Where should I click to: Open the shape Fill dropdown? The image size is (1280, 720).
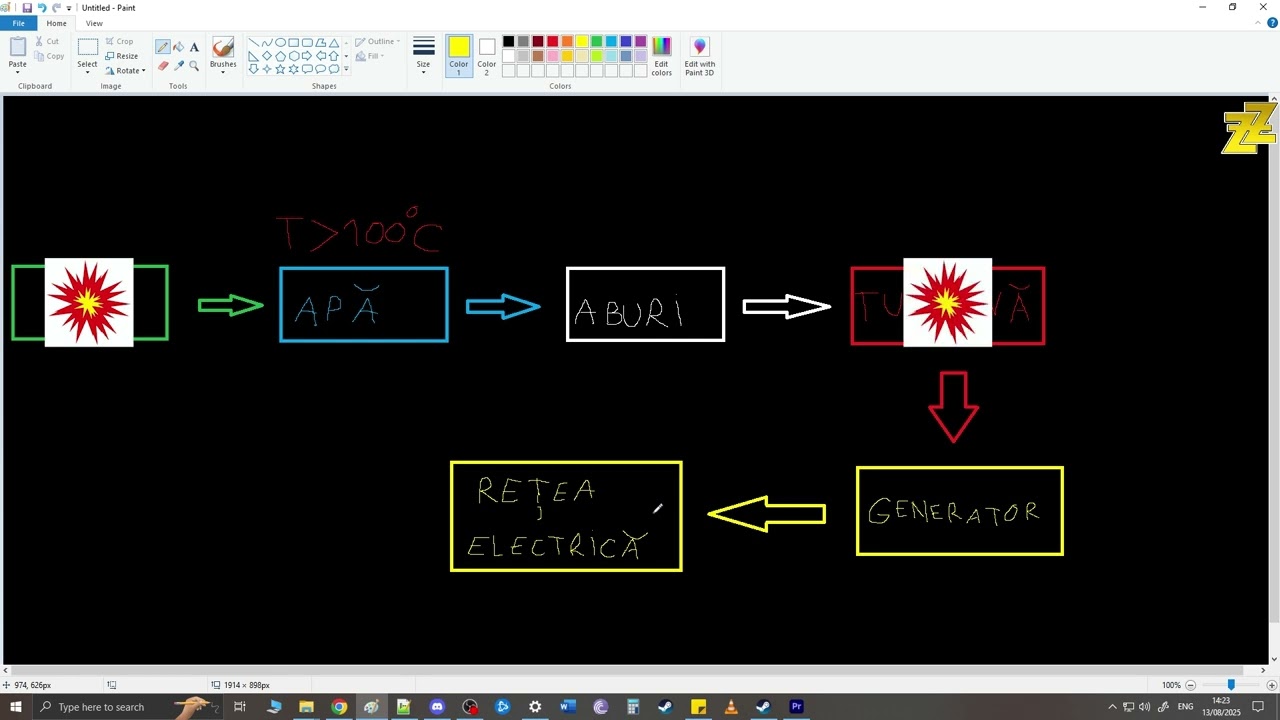coord(369,56)
